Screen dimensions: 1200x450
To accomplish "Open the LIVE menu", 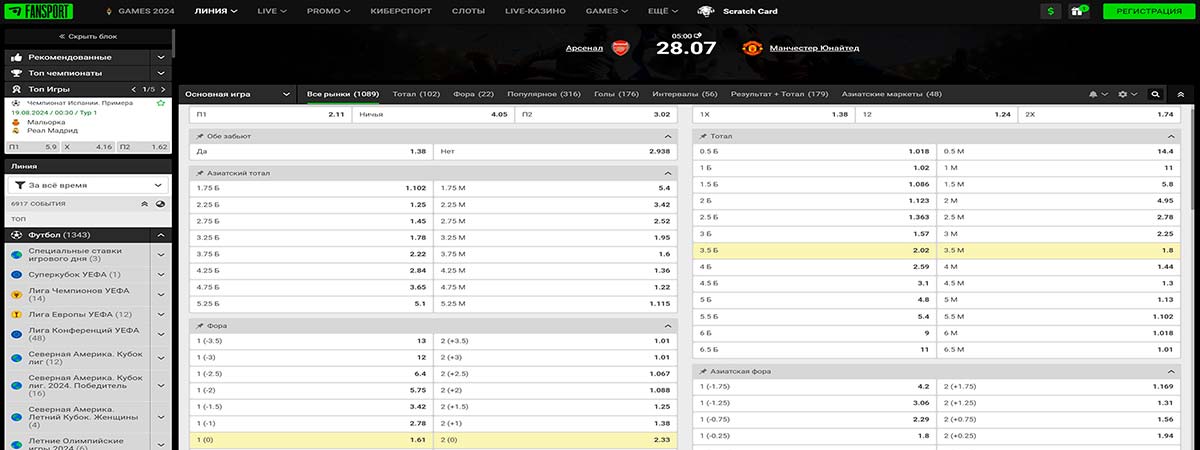I will 271,11.
